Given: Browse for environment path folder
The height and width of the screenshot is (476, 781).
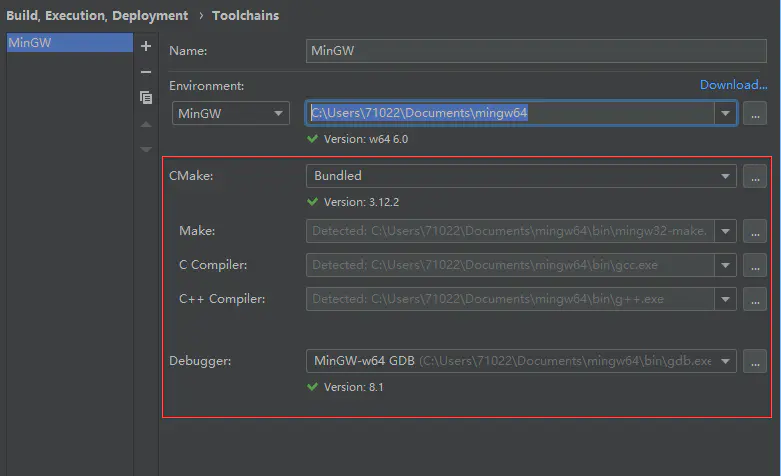Looking at the screenshot, I should (x=755, y=114).
